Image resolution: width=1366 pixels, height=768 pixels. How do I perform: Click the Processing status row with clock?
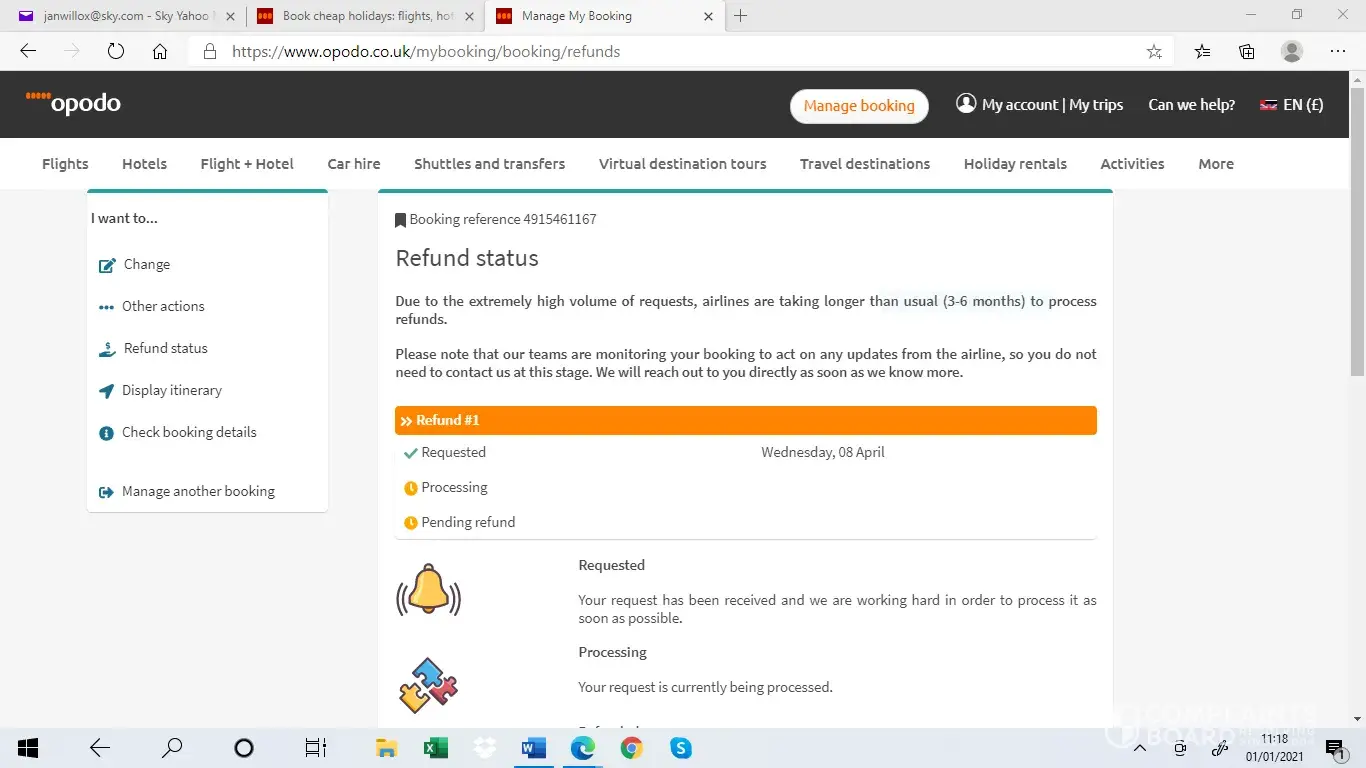coord(746,487)
